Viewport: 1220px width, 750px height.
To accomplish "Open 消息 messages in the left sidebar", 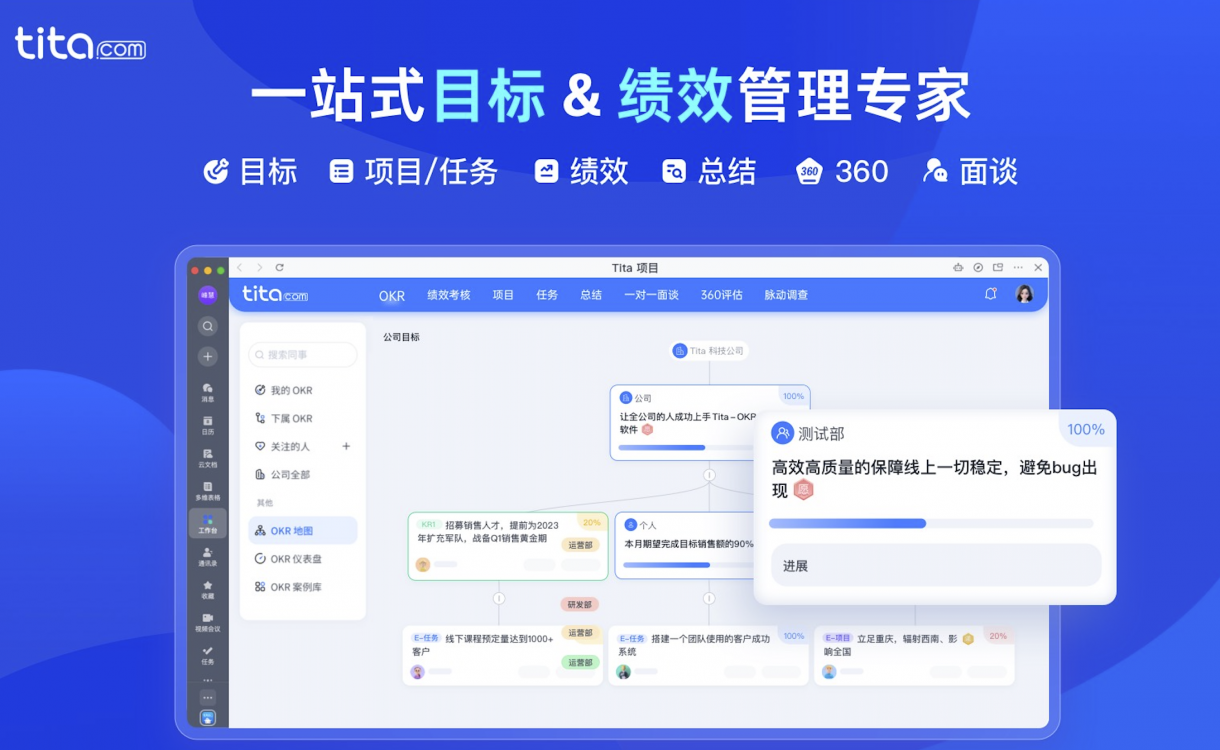I will 208,391.
